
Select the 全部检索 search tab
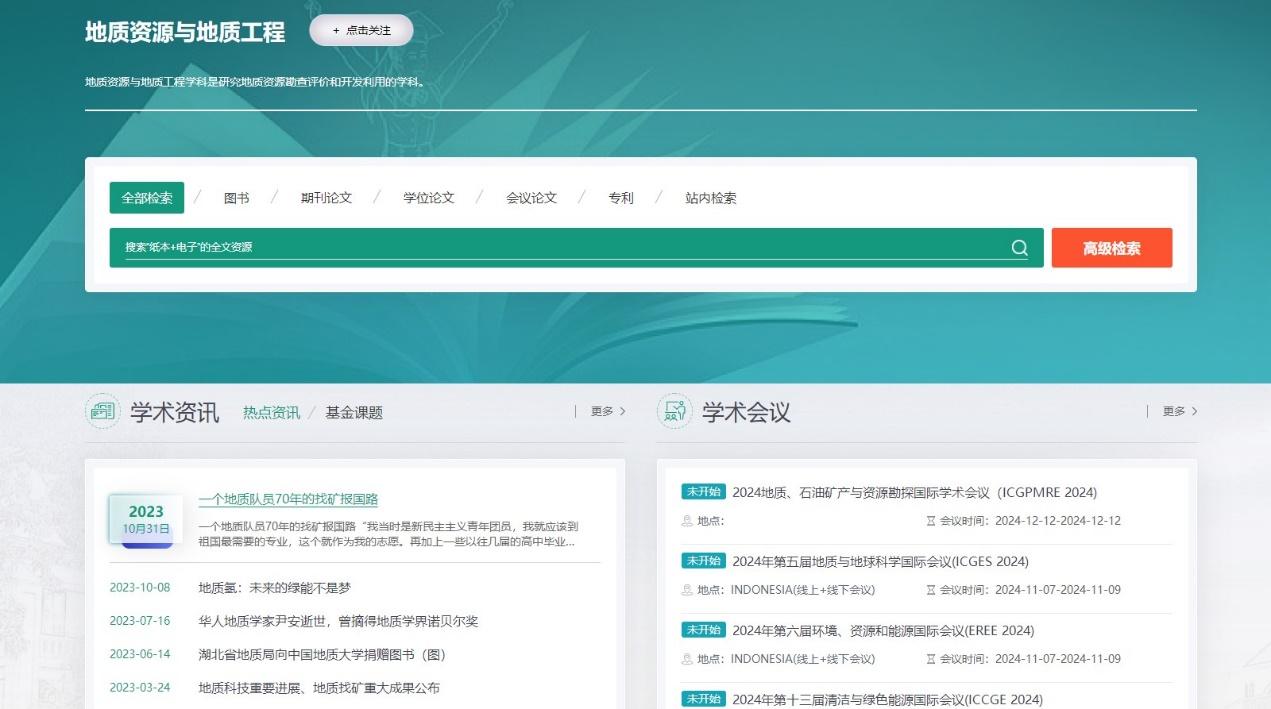(x=147, y=198)
